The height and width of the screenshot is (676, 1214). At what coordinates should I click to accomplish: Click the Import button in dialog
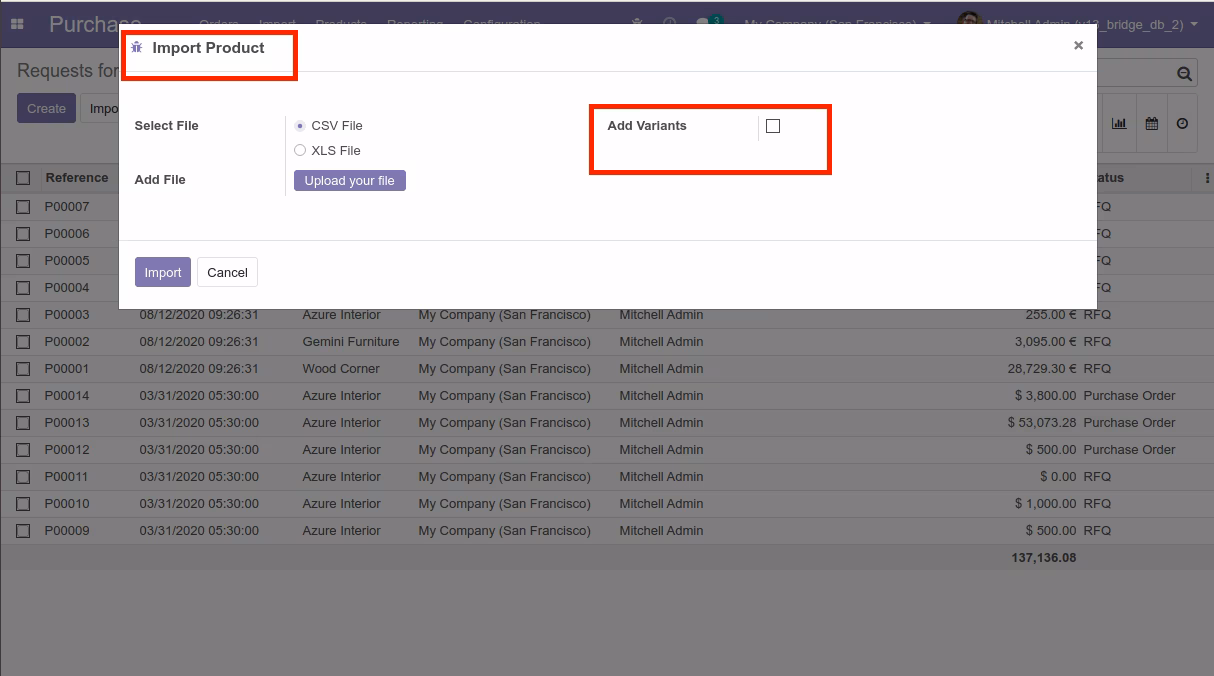point(163,272)
